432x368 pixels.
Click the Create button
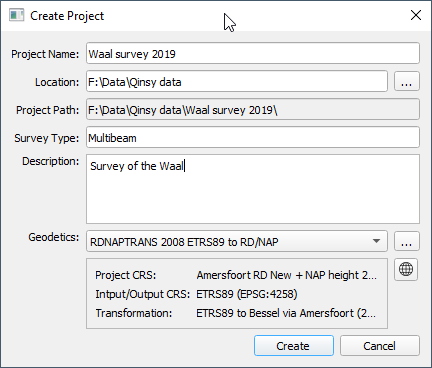[294, 346]
